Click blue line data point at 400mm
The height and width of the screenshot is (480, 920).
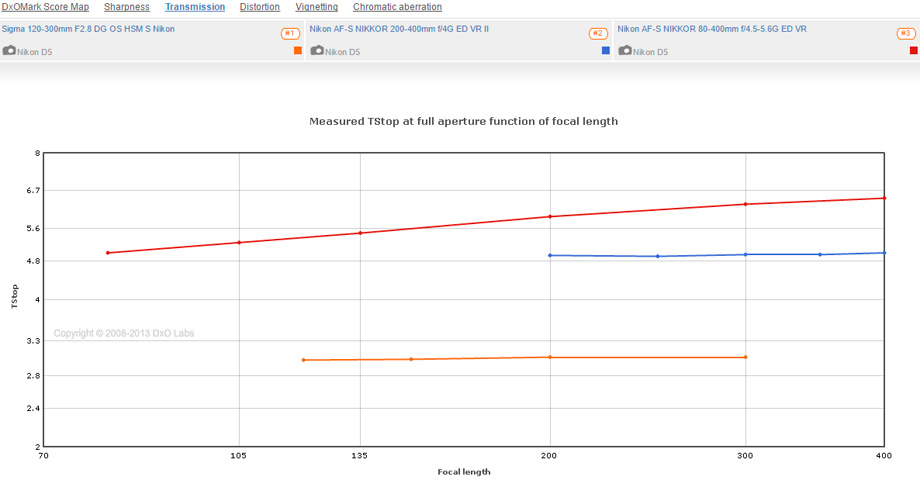coord(884,253)
